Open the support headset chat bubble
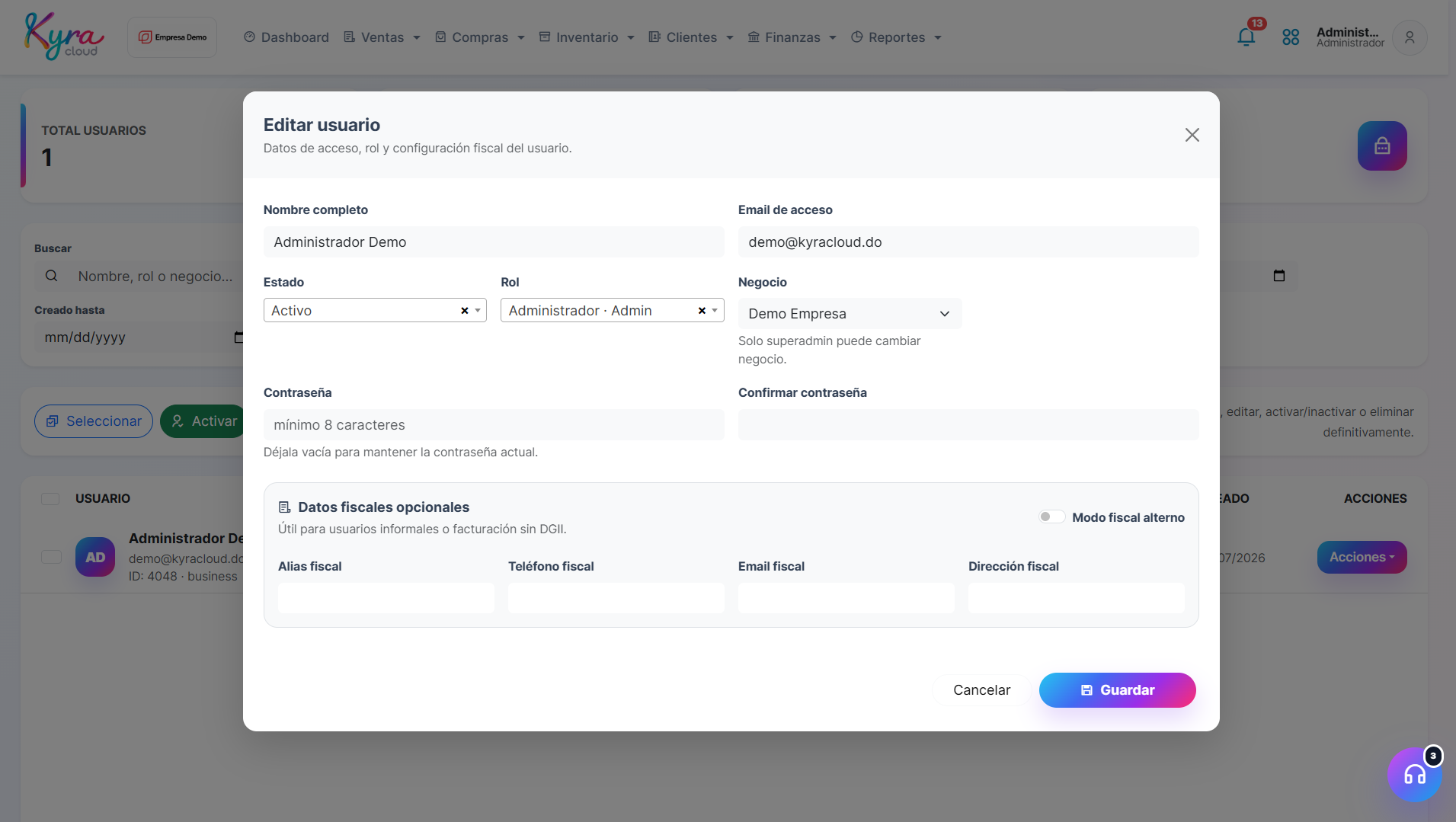1456x822 pixels. 1415,775
